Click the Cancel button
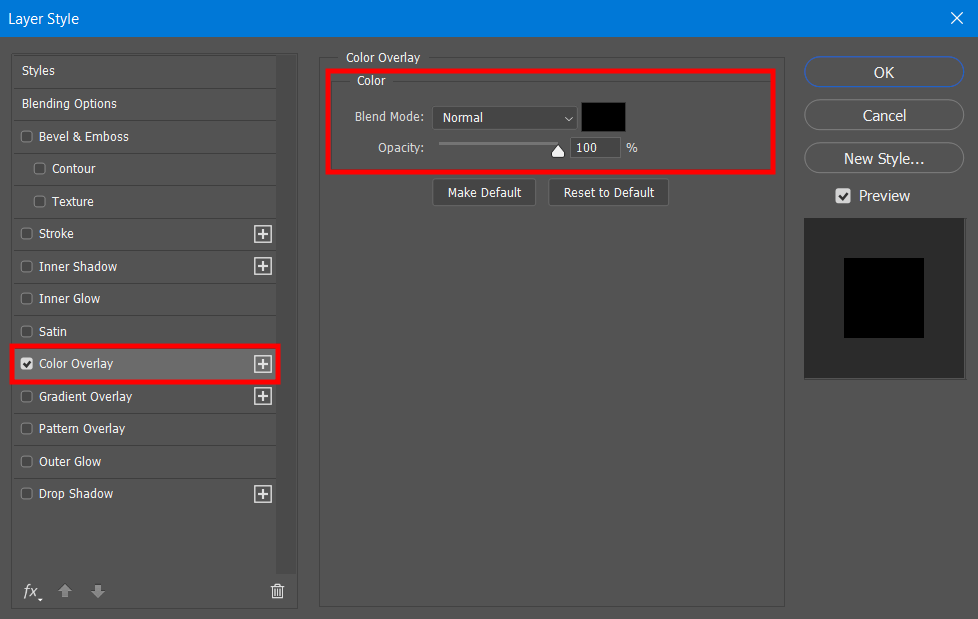 pyautogui.click(x=884, y=115)
